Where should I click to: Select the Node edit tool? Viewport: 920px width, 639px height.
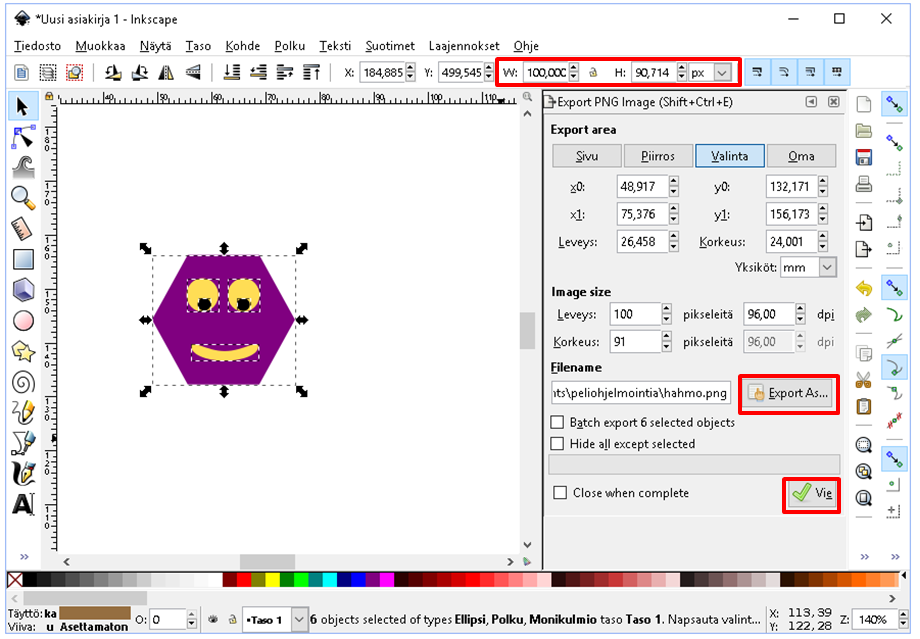point(22,137)
